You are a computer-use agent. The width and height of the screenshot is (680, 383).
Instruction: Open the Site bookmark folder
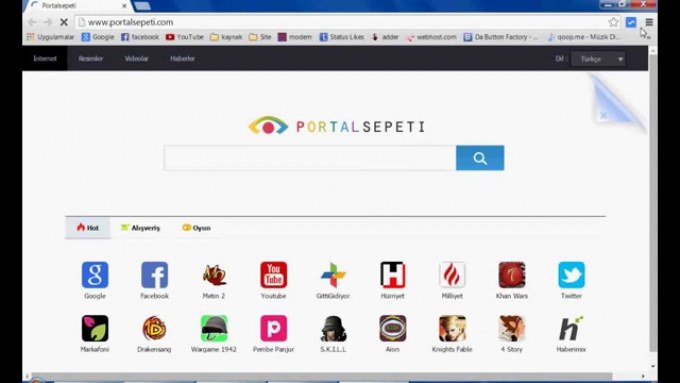[x=260, y=37]
